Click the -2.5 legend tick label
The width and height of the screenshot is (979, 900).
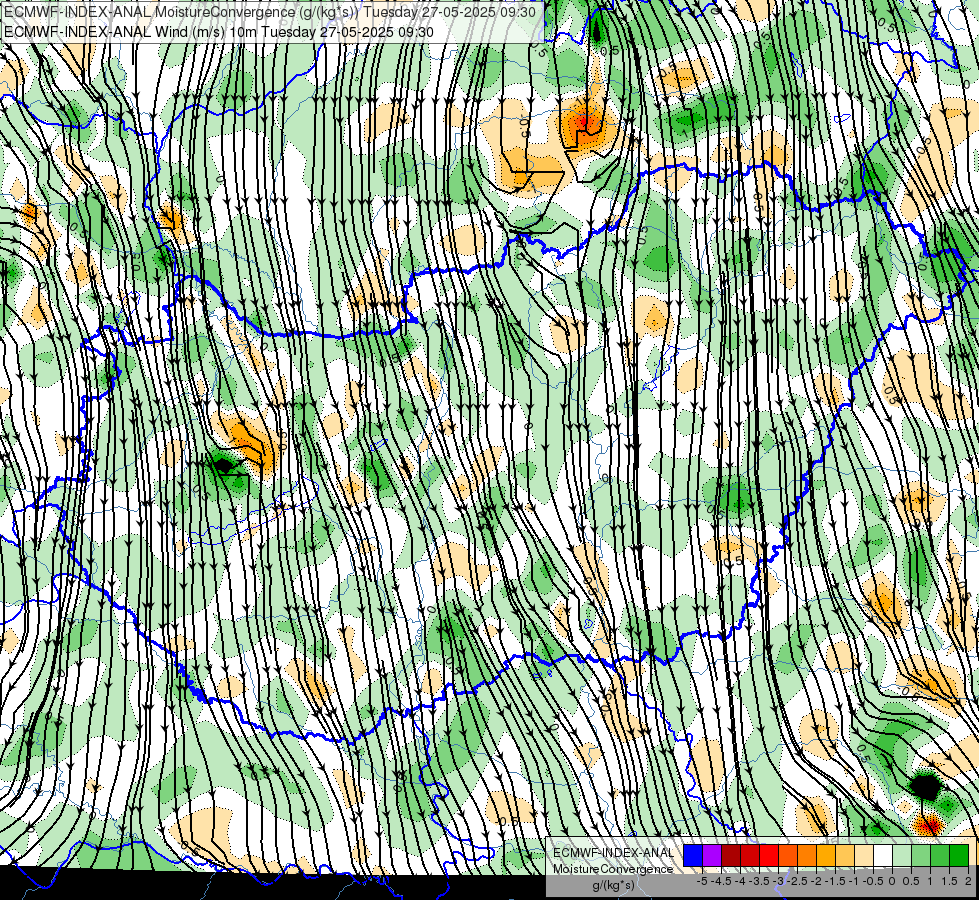pyautogui.click(x=797, y=881)
